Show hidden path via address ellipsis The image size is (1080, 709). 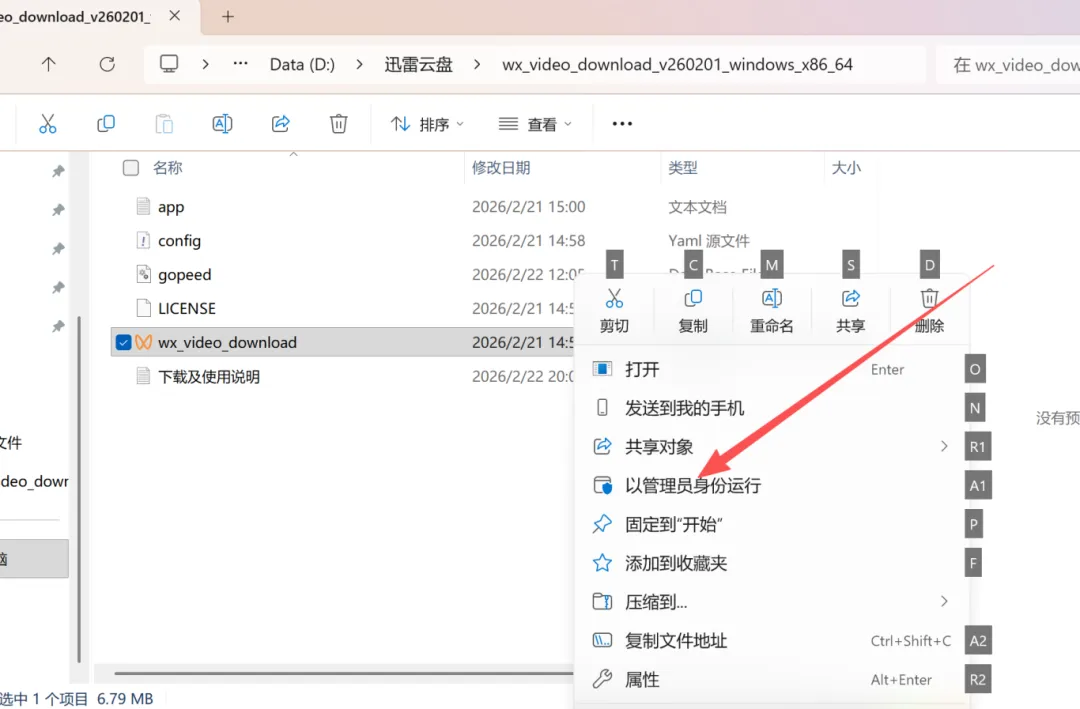[x=240, y=63]
